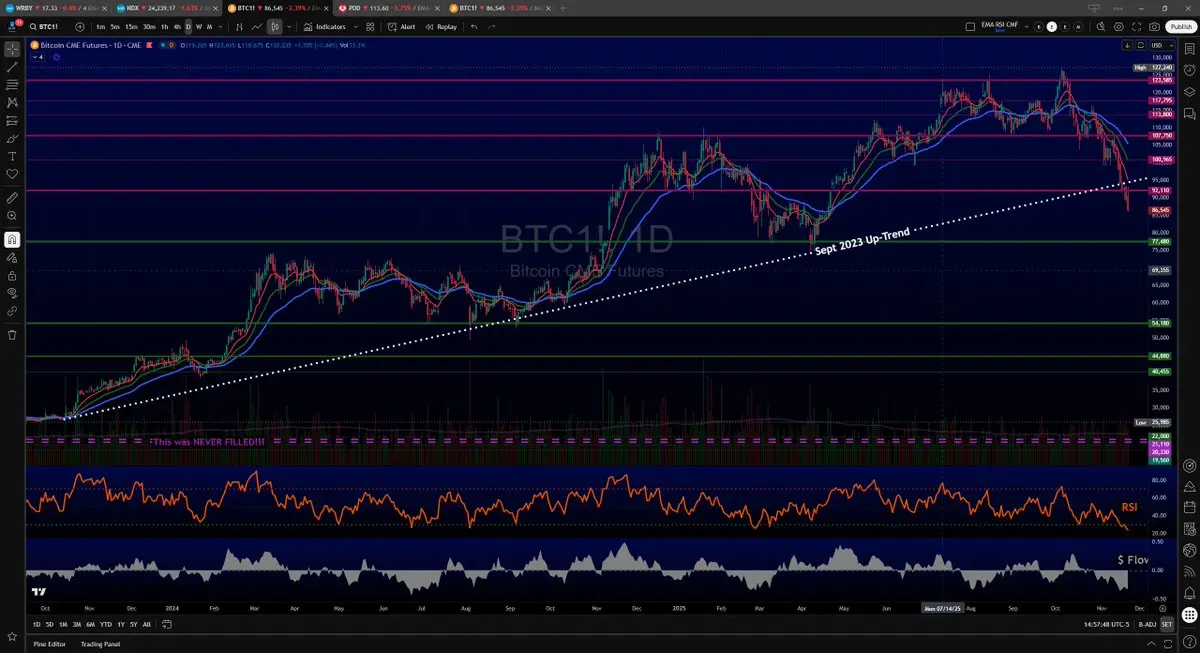Image resolution: width=1200 pixels, height=653 pixels.
Task: Click the redo arrow in top toolbar
Action: tap(490, 27)
